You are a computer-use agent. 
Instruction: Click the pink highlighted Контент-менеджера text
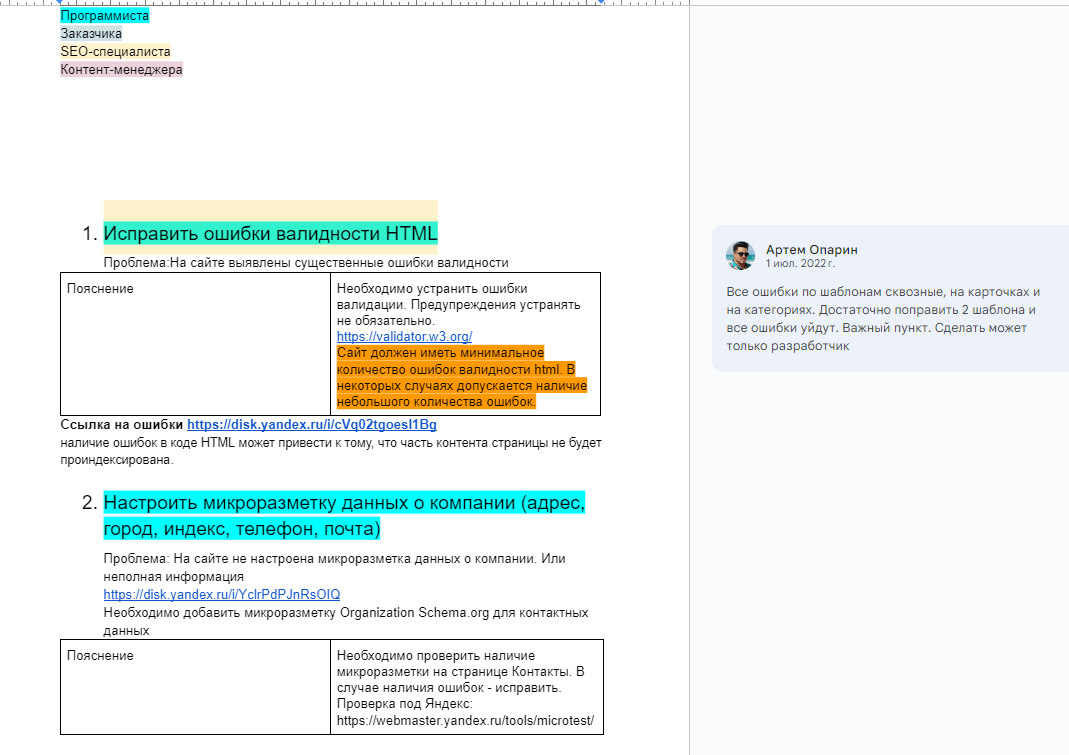[121, 69]
